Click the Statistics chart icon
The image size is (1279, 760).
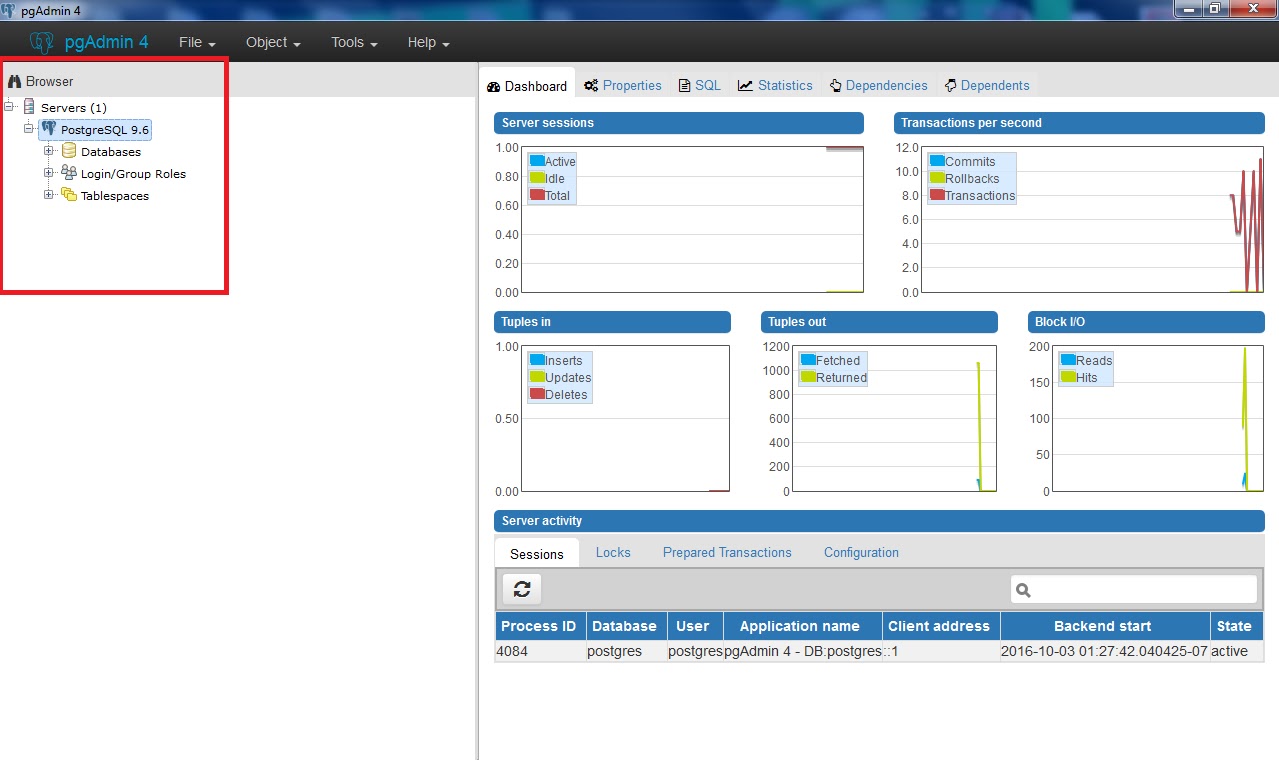pos(745,86)
